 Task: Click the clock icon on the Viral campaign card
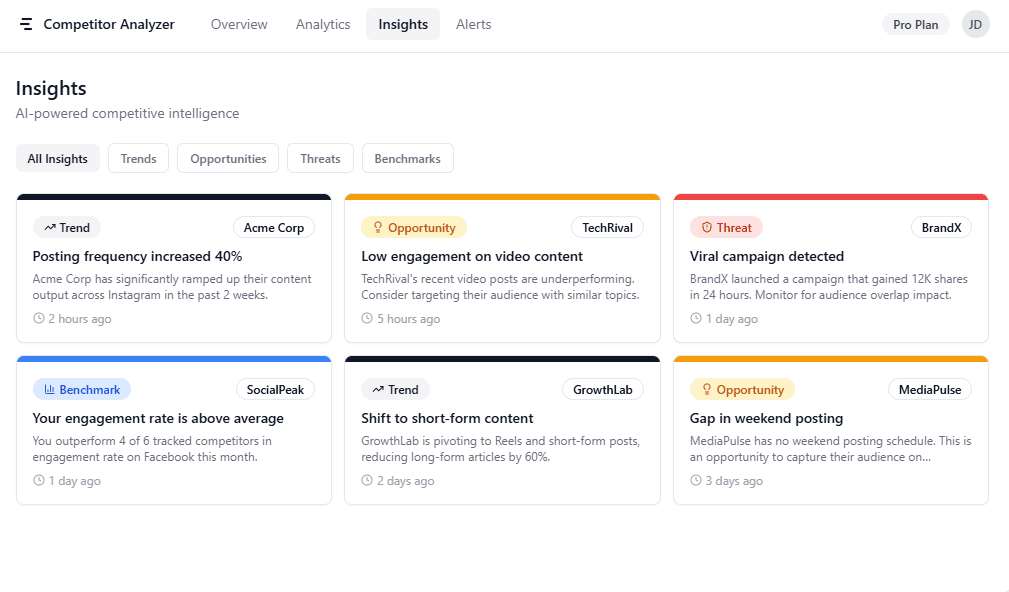pyautogui.click(x=696, y=318)
